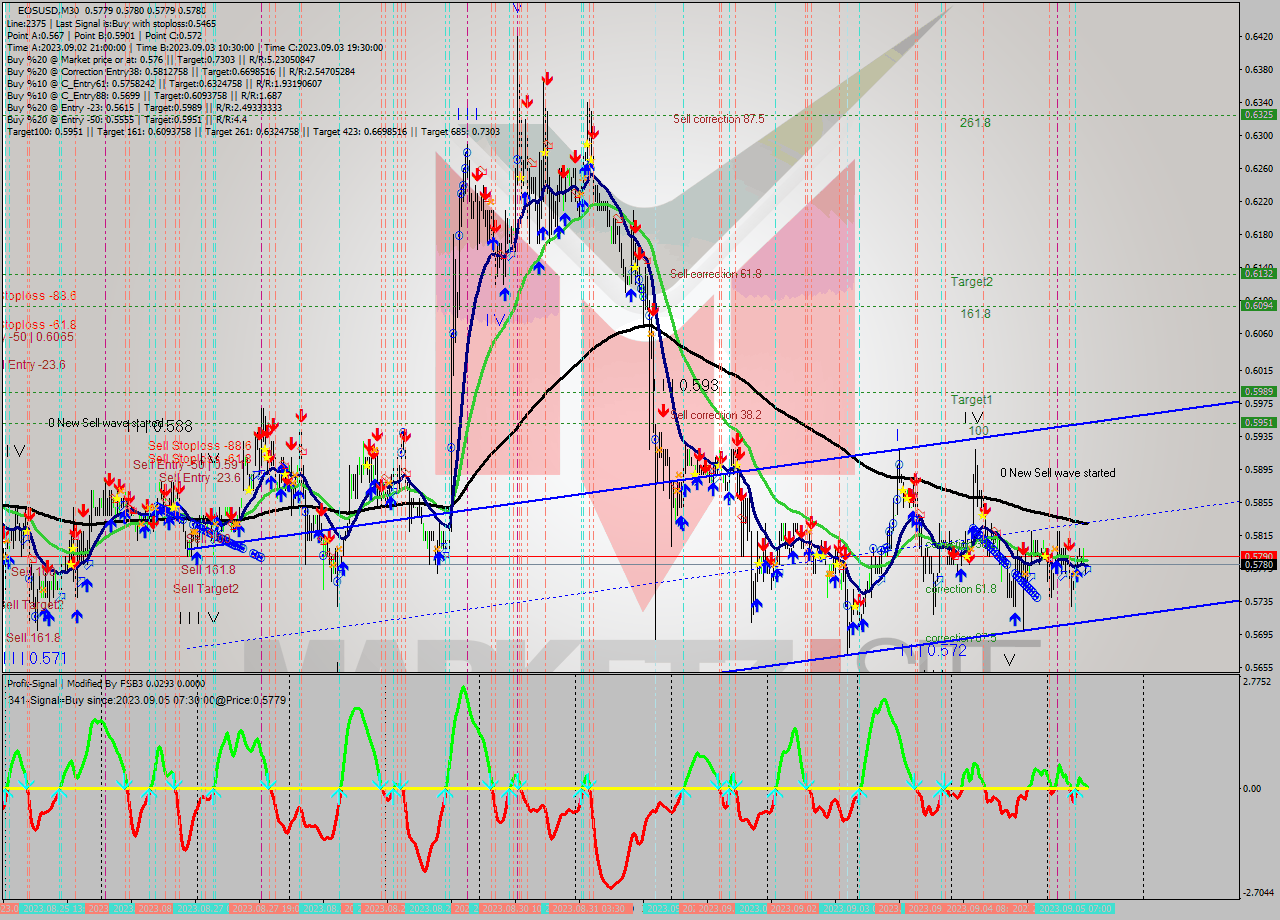Click the '2023.09.05 07:00' time axis label
This screenshot has height=920, width=1280.
point(1077,908)
